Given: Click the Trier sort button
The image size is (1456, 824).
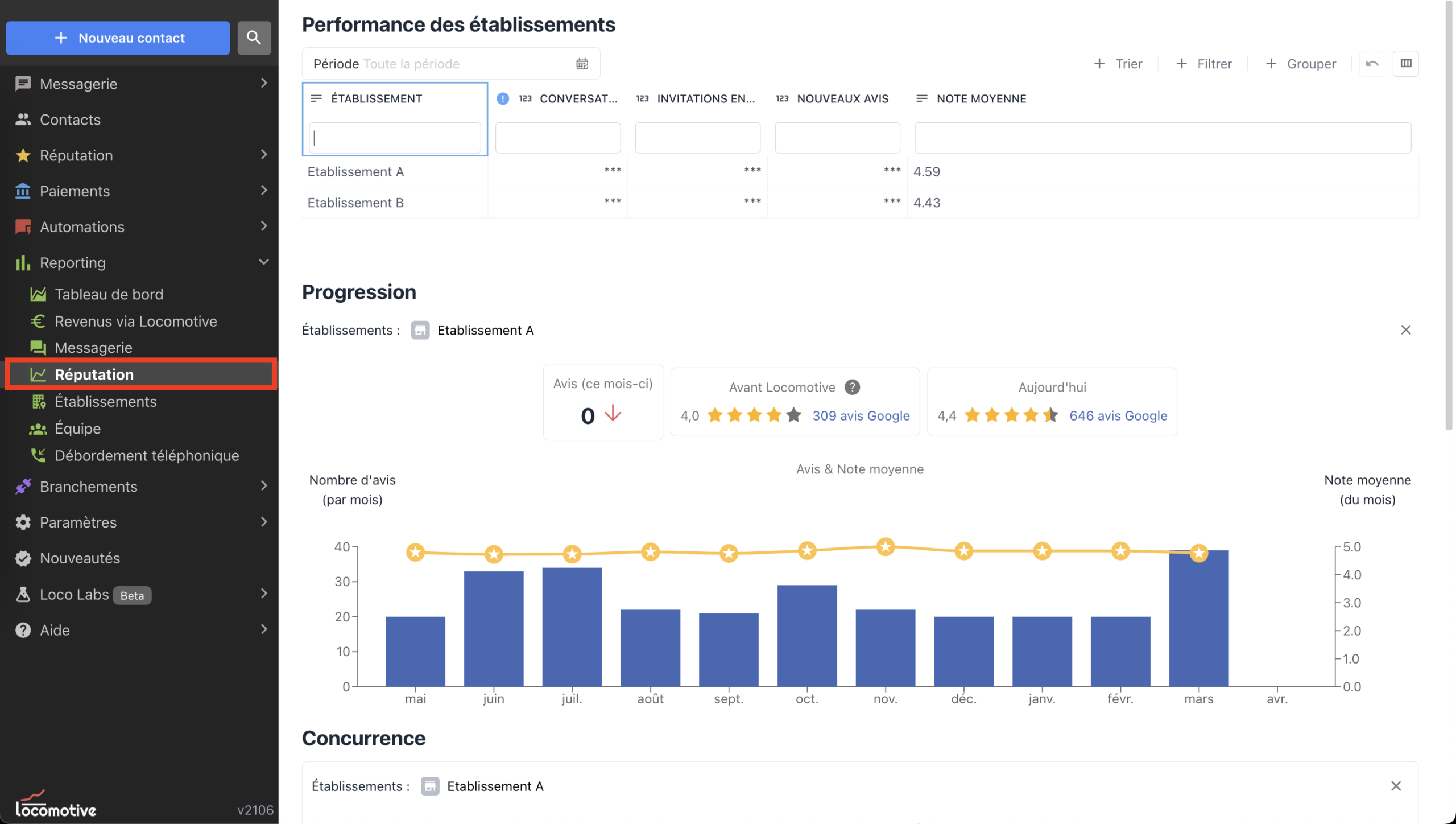Looking at the screenshot, I should click(x=1118, y=64).
